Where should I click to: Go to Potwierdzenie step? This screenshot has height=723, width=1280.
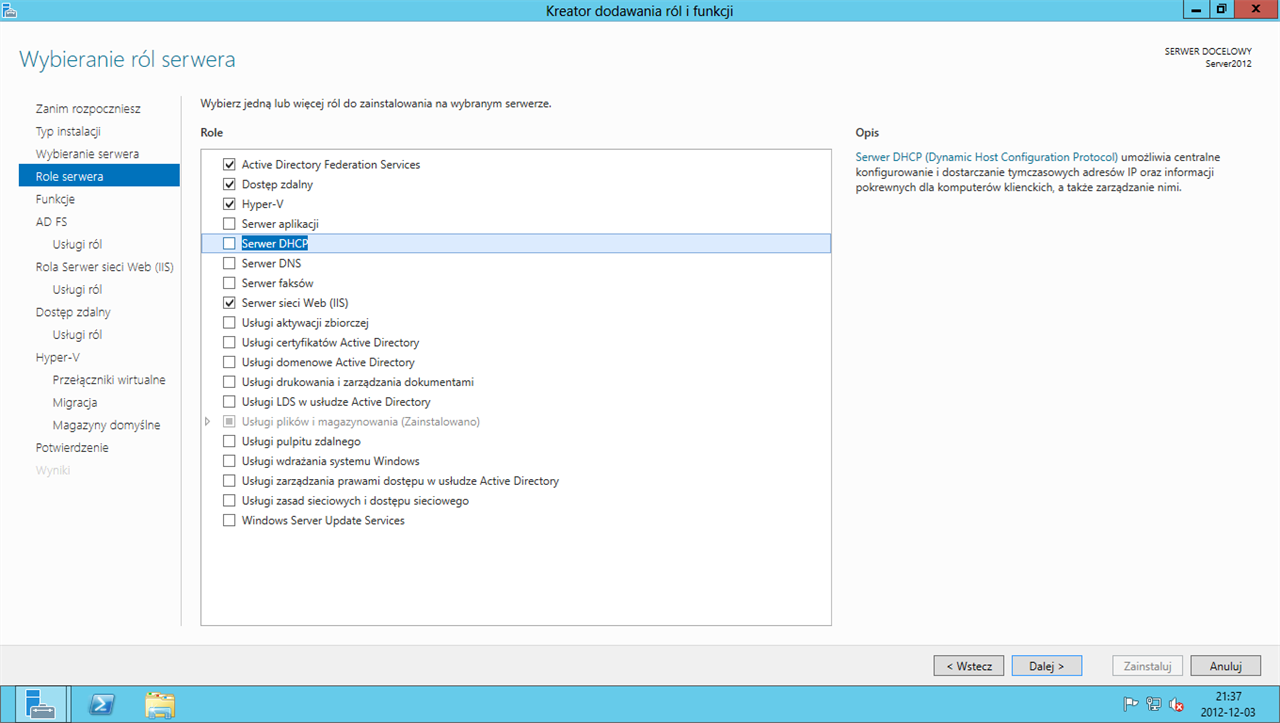72,448
